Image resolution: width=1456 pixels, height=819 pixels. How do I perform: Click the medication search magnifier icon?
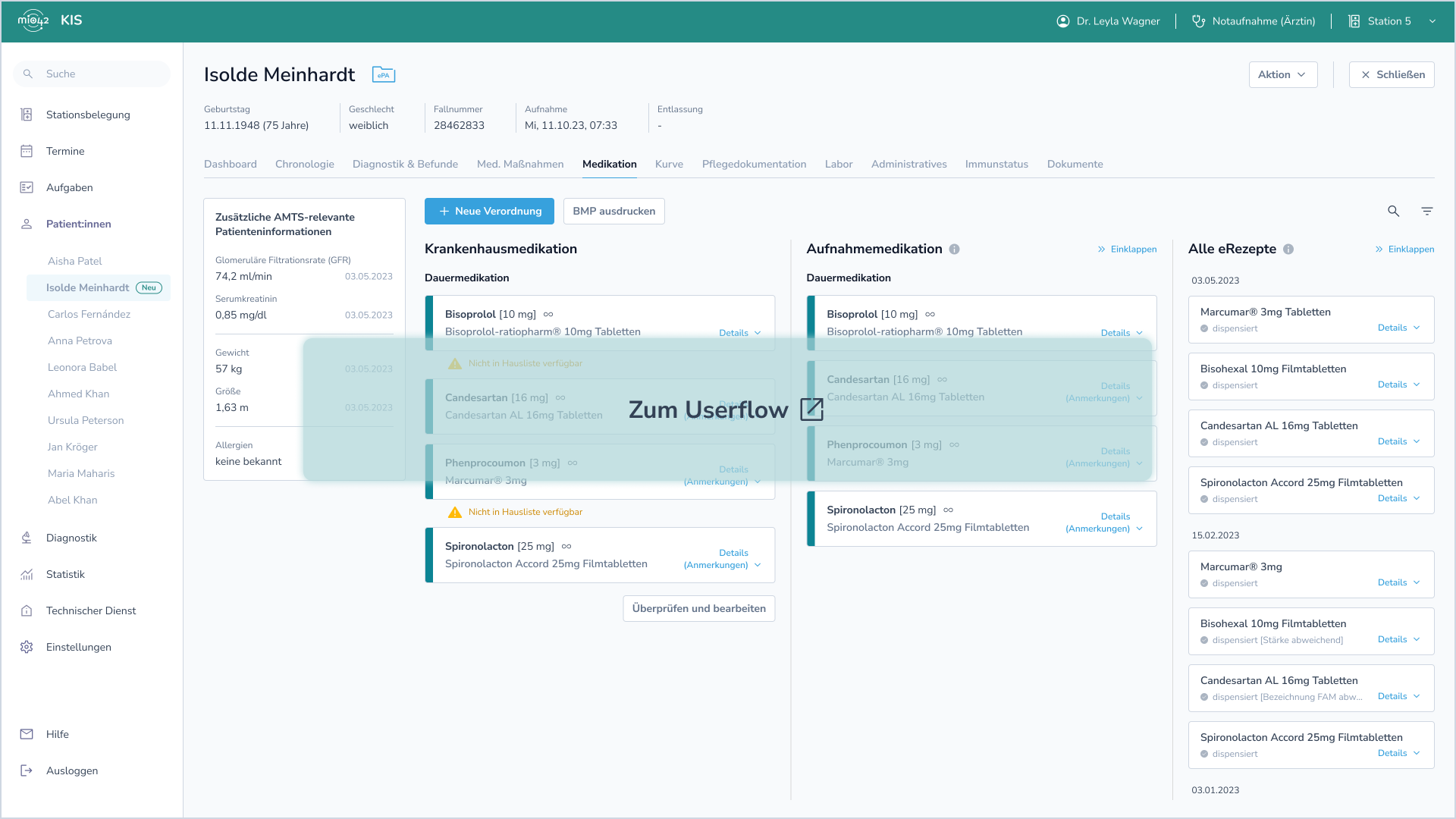coord(1393,212)
